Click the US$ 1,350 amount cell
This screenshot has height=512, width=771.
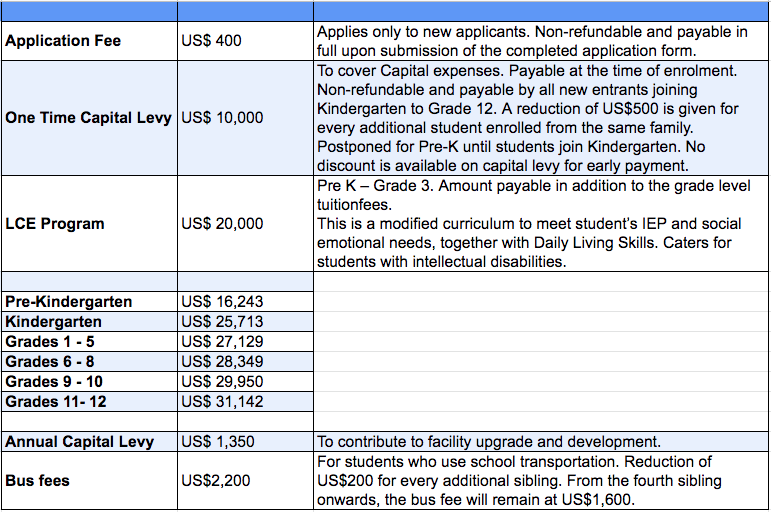coord(245,442)
